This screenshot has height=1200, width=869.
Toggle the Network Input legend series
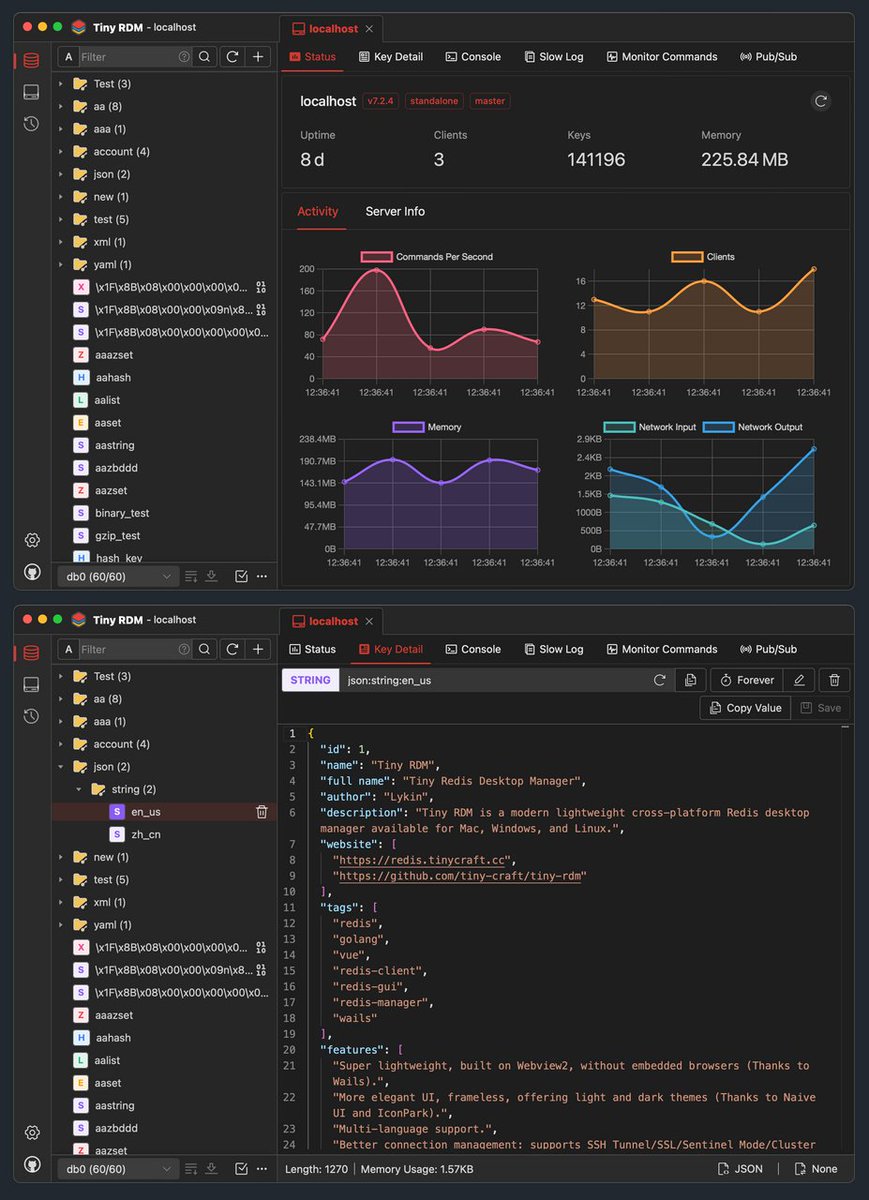point(649,427)
